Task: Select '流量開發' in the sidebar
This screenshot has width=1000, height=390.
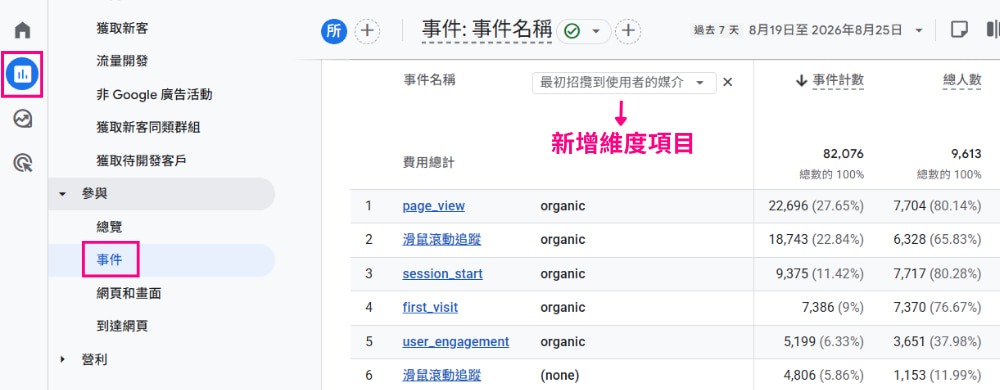Action: [x=122, y=61]
